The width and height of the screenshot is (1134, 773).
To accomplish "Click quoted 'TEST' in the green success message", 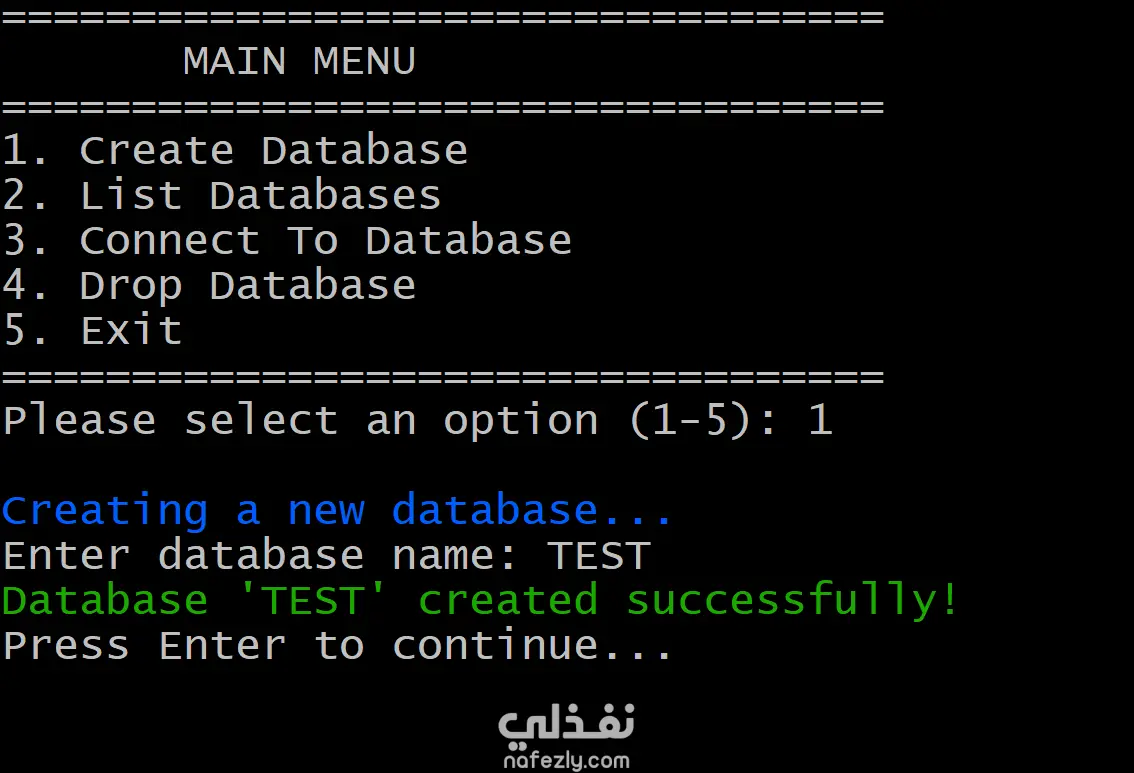I will (x=312, y=600).
